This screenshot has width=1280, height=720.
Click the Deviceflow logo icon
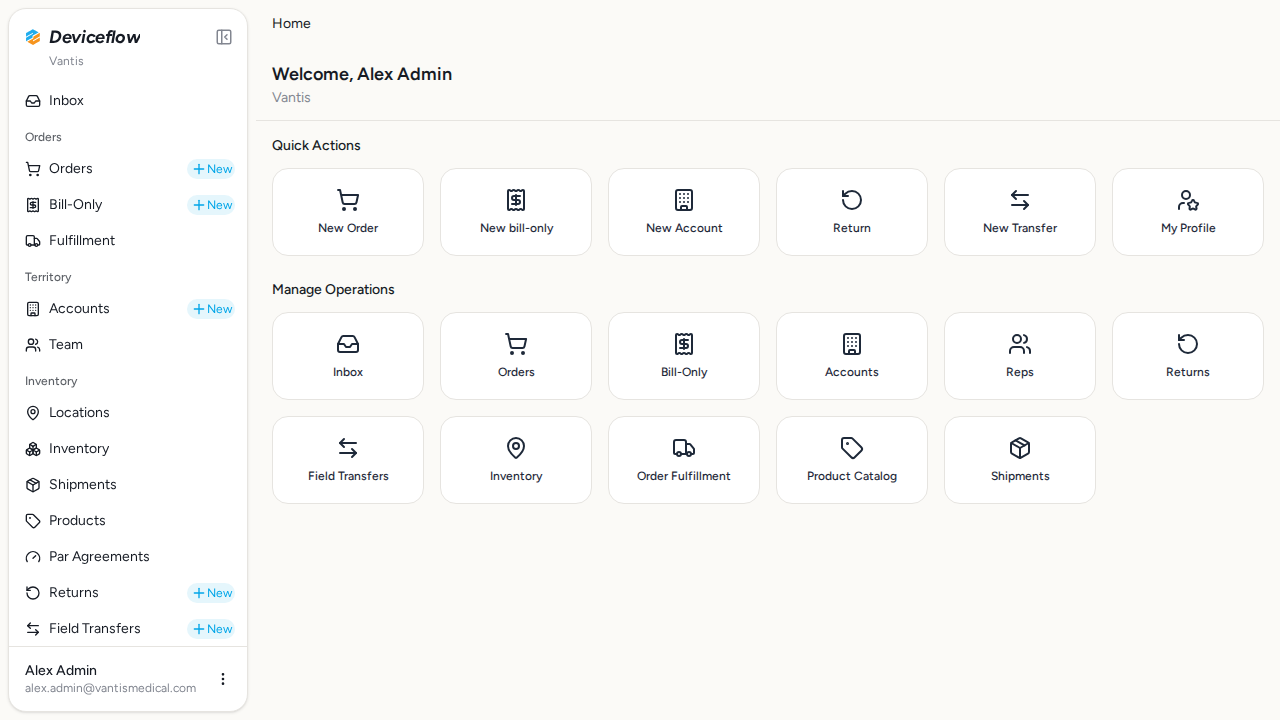tap(33, 37)
